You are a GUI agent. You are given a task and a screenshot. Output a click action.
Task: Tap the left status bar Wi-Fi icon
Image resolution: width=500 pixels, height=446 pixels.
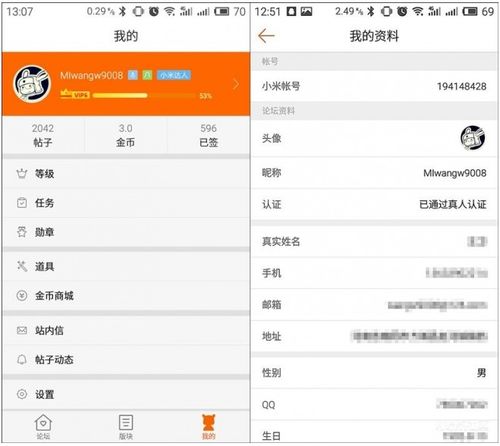coord(169,11)
